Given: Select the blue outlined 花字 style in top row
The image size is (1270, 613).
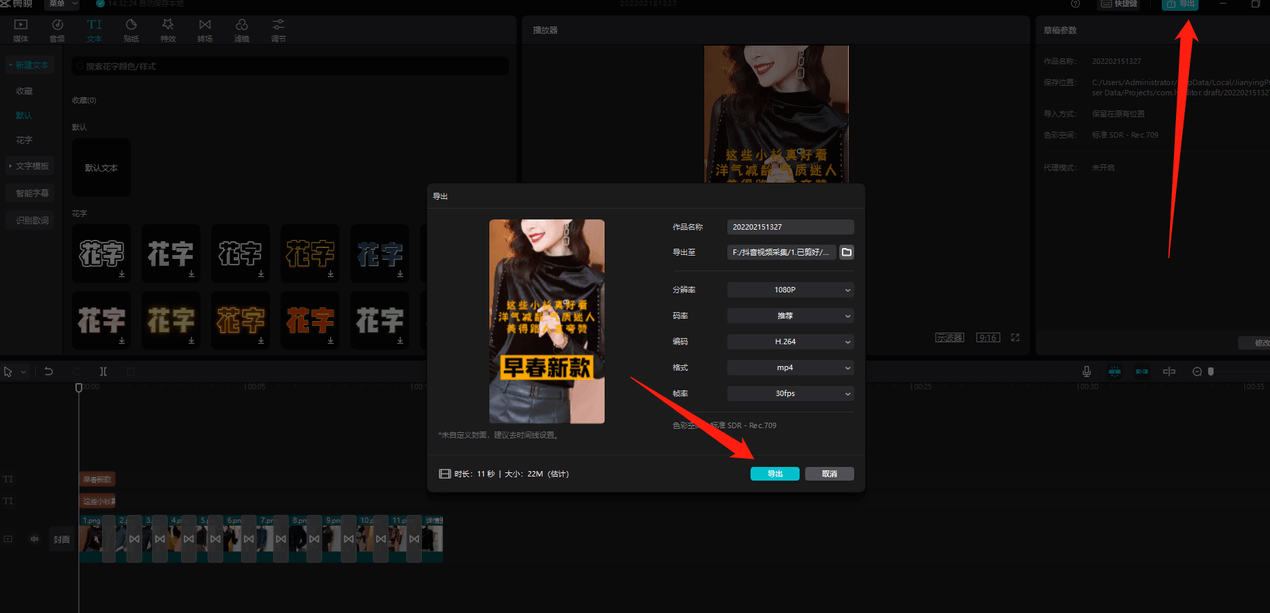Looking at the screenshot, I should point(379,253).
